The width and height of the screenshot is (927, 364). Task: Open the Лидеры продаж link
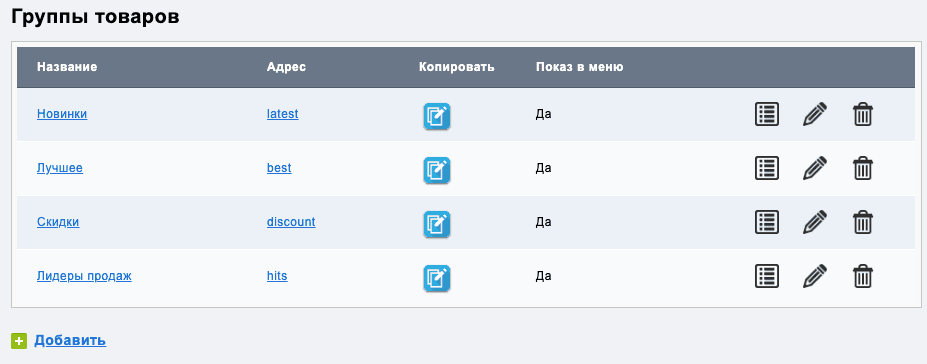click(84, 276)
